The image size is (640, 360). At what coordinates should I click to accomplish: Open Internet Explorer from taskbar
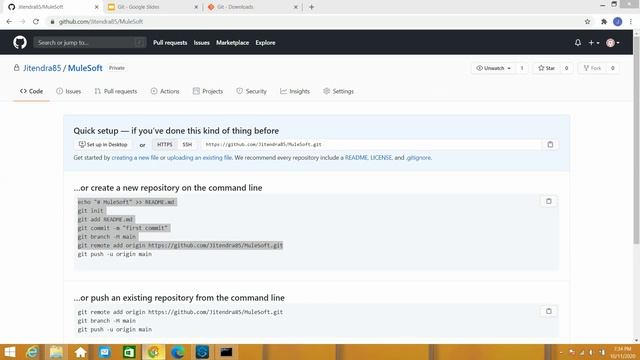click(32, 352)
